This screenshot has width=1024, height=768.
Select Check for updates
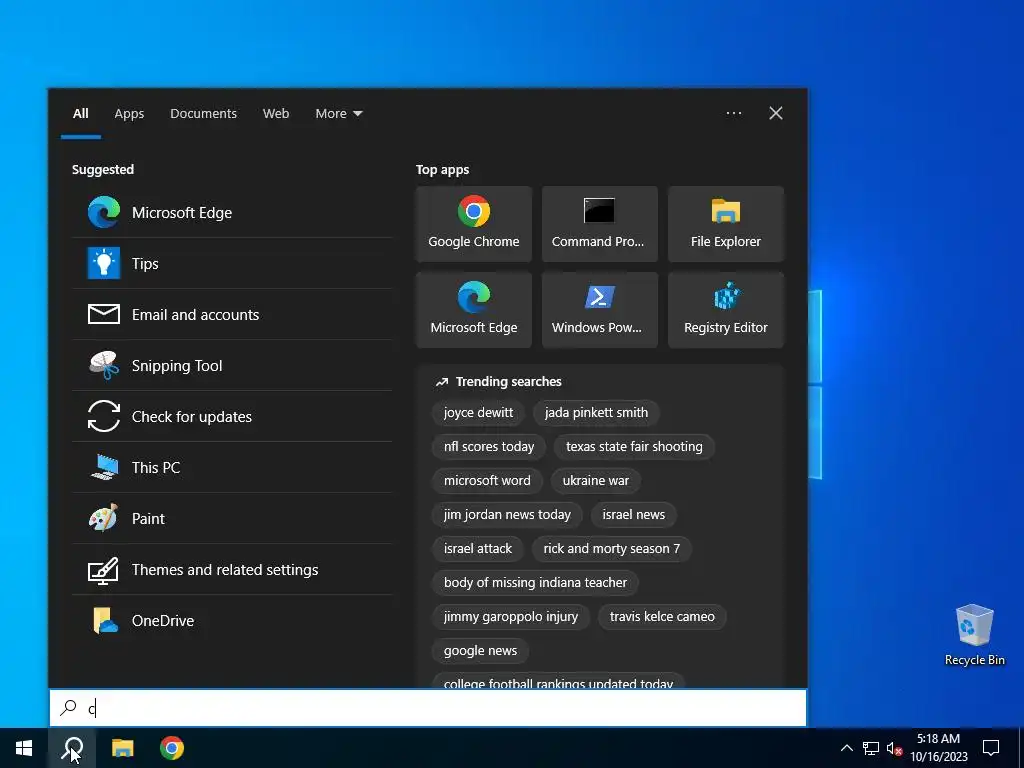coord(232,416)
